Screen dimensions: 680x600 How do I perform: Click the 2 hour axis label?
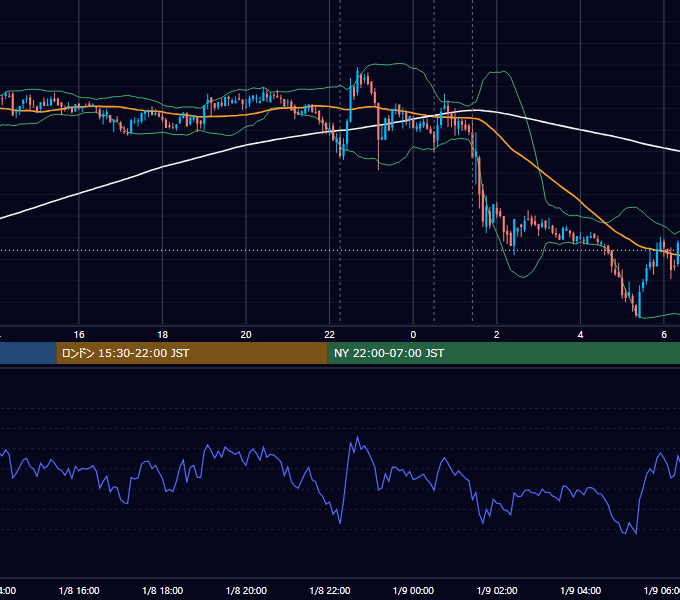[x=497, y=335]
